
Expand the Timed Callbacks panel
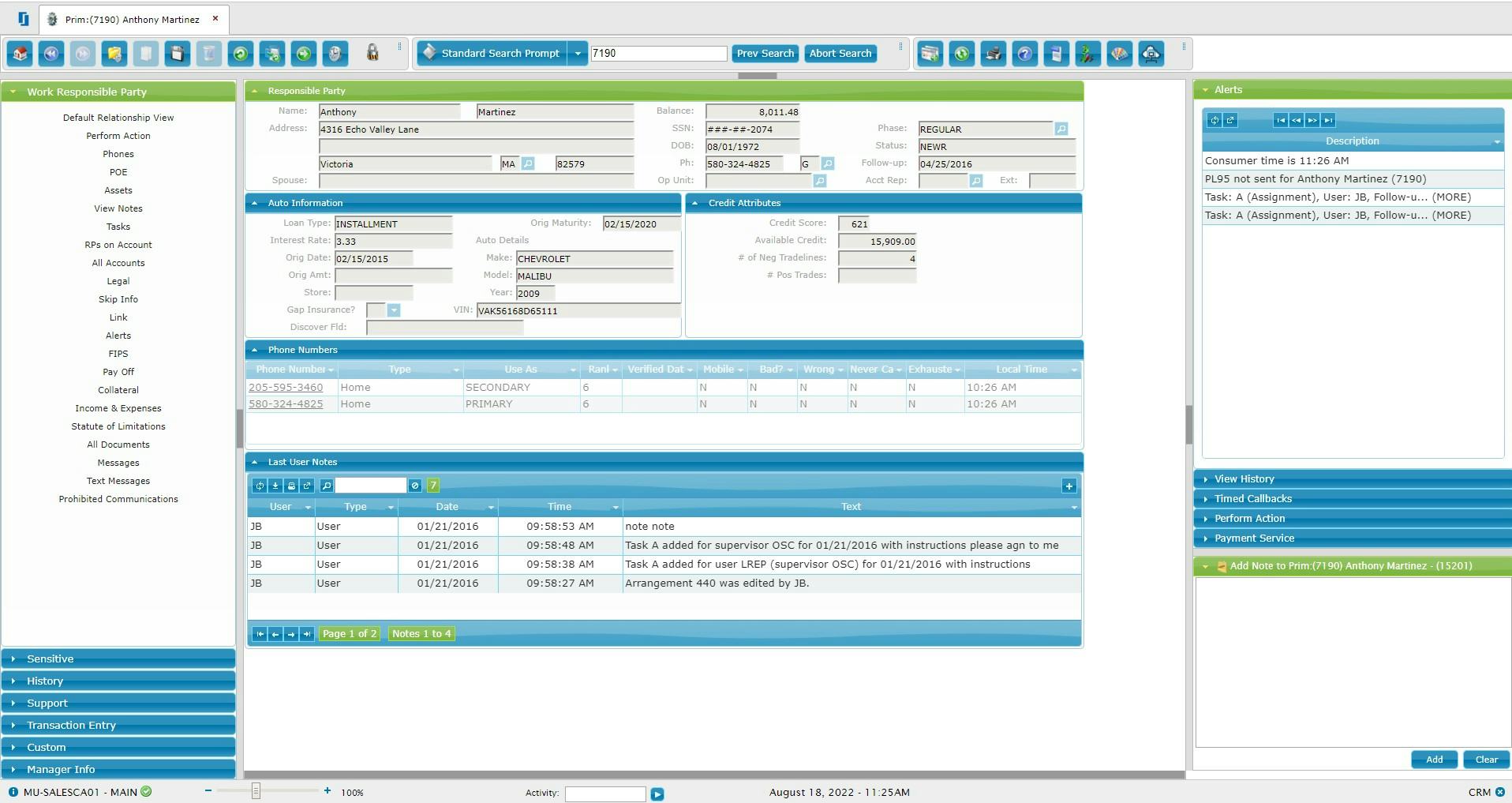(1255, 498)
